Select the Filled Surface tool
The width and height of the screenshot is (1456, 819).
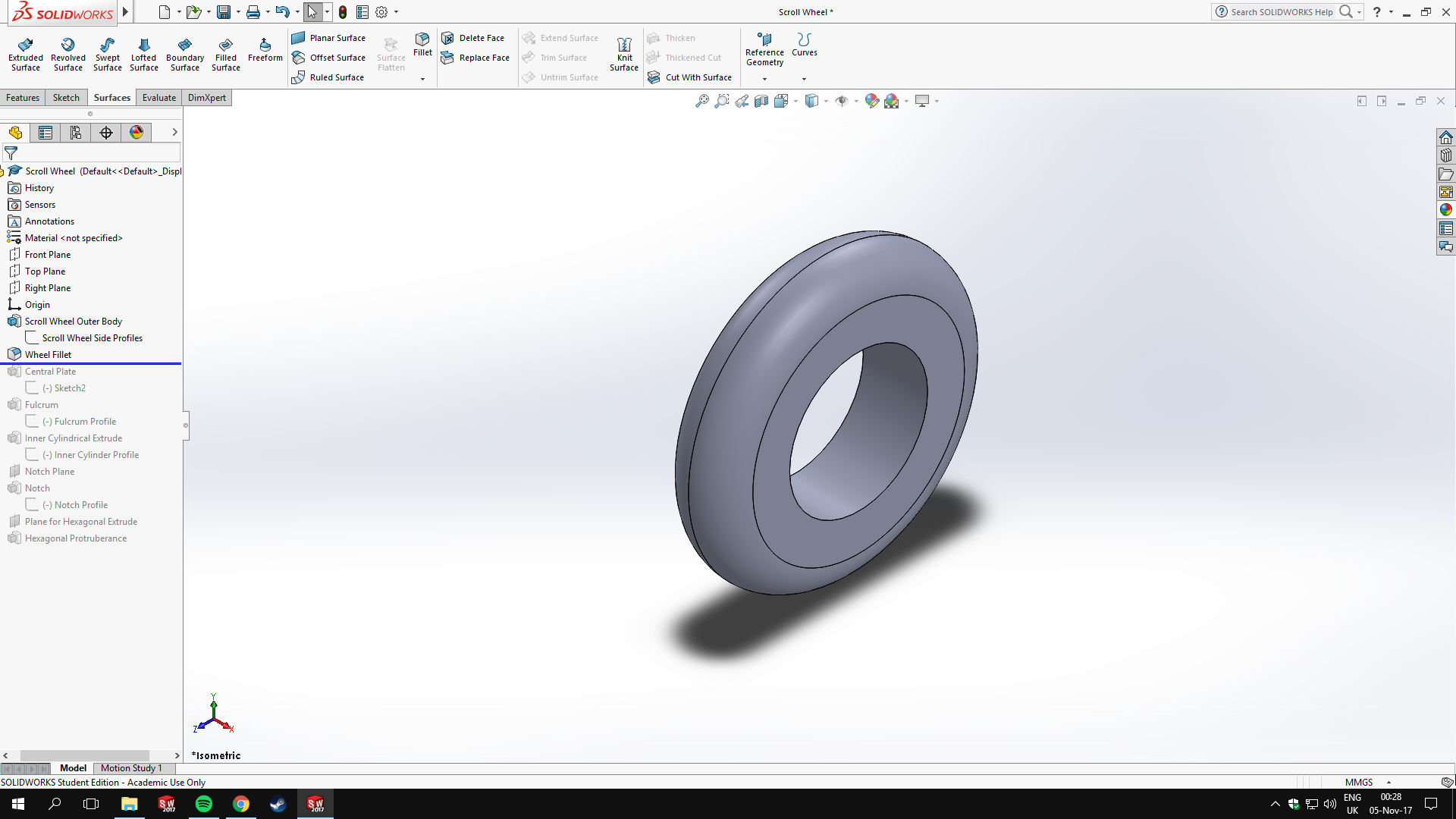click(226, 55)
